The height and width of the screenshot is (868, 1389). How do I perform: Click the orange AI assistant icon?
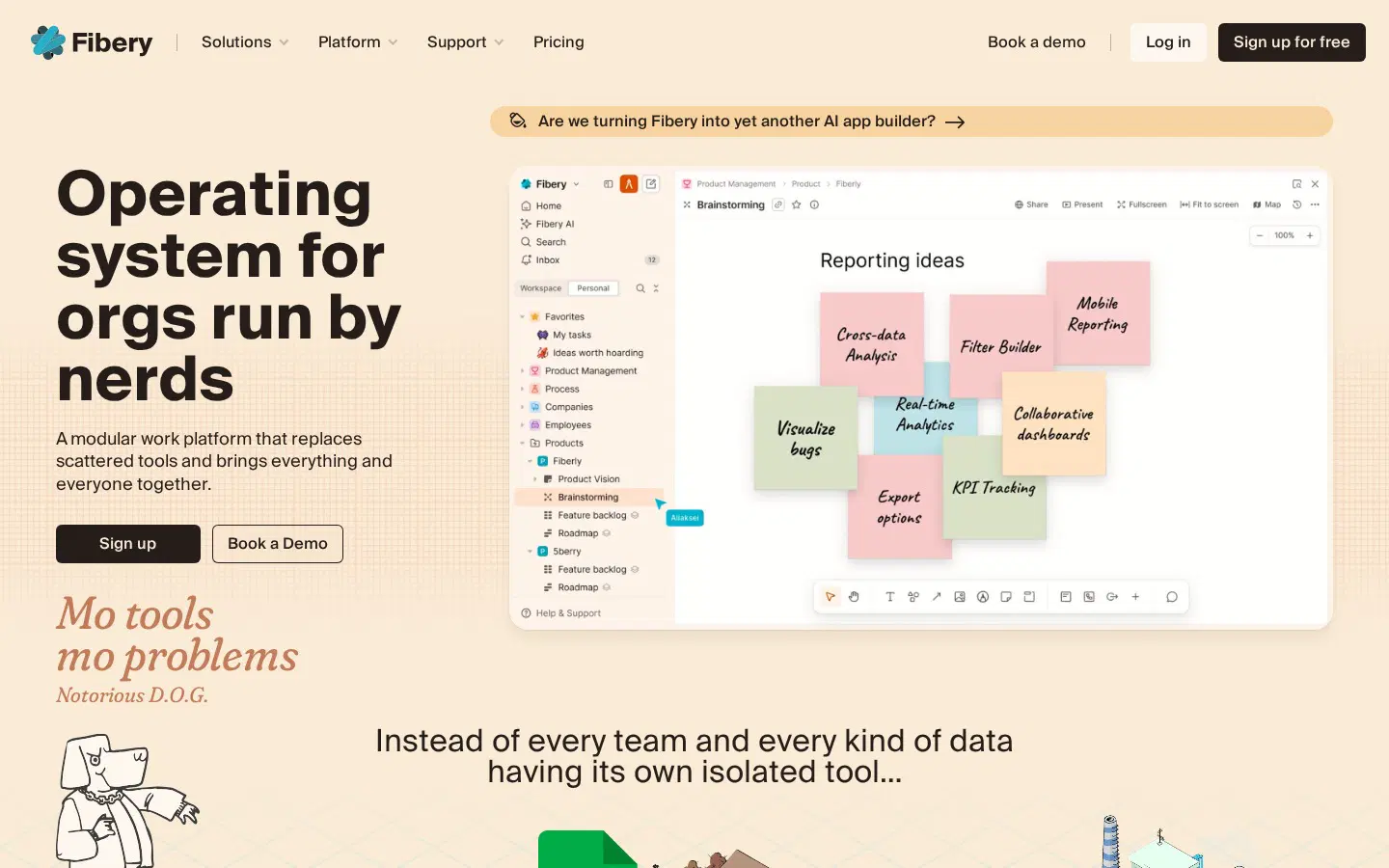(629, 184)
